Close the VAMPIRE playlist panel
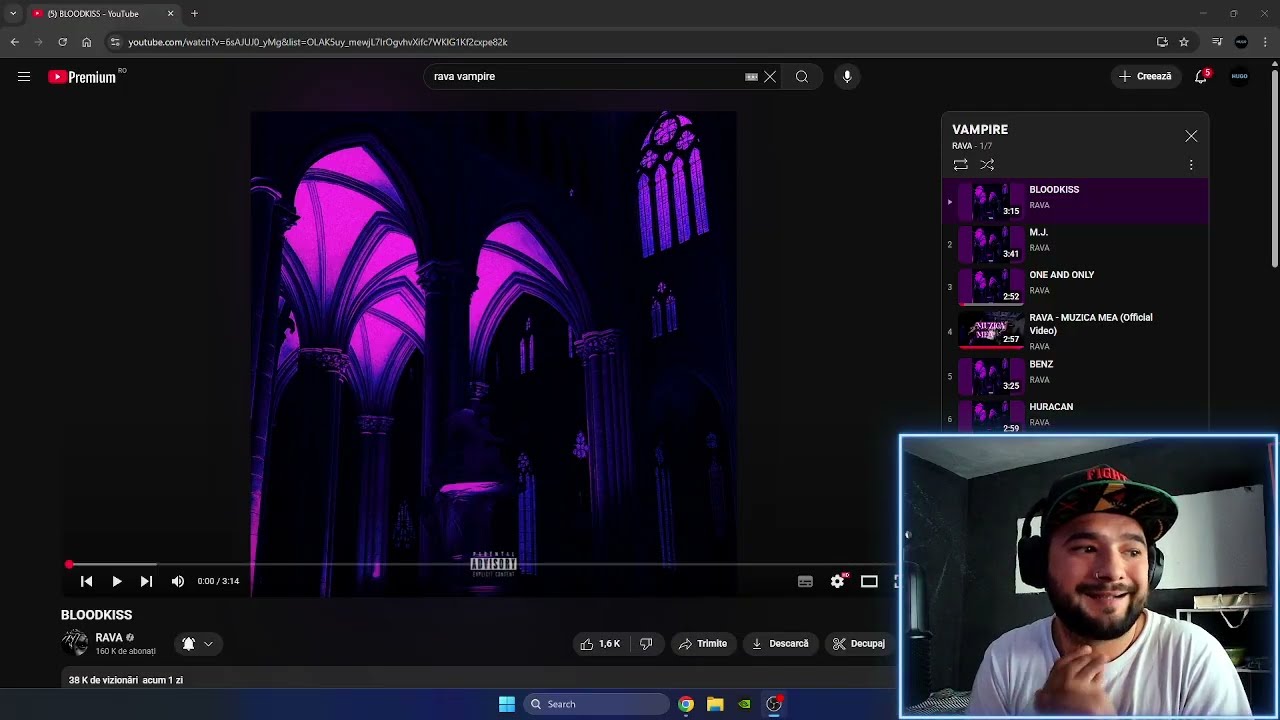 click(x=1191, y=136)
